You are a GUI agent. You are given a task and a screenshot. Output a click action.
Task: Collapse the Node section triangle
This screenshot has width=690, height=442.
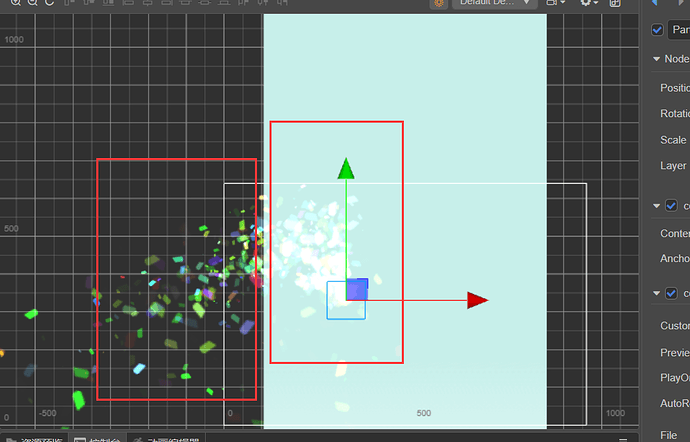tap(656, 59)
